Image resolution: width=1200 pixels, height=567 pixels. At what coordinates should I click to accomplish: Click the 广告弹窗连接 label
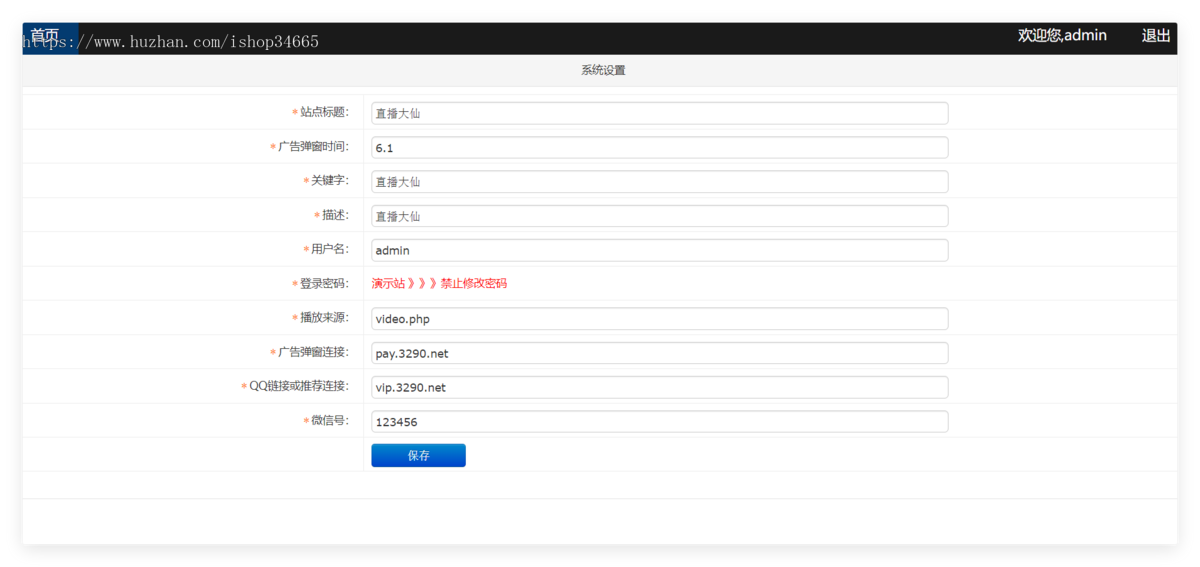(x=310, y=352)
